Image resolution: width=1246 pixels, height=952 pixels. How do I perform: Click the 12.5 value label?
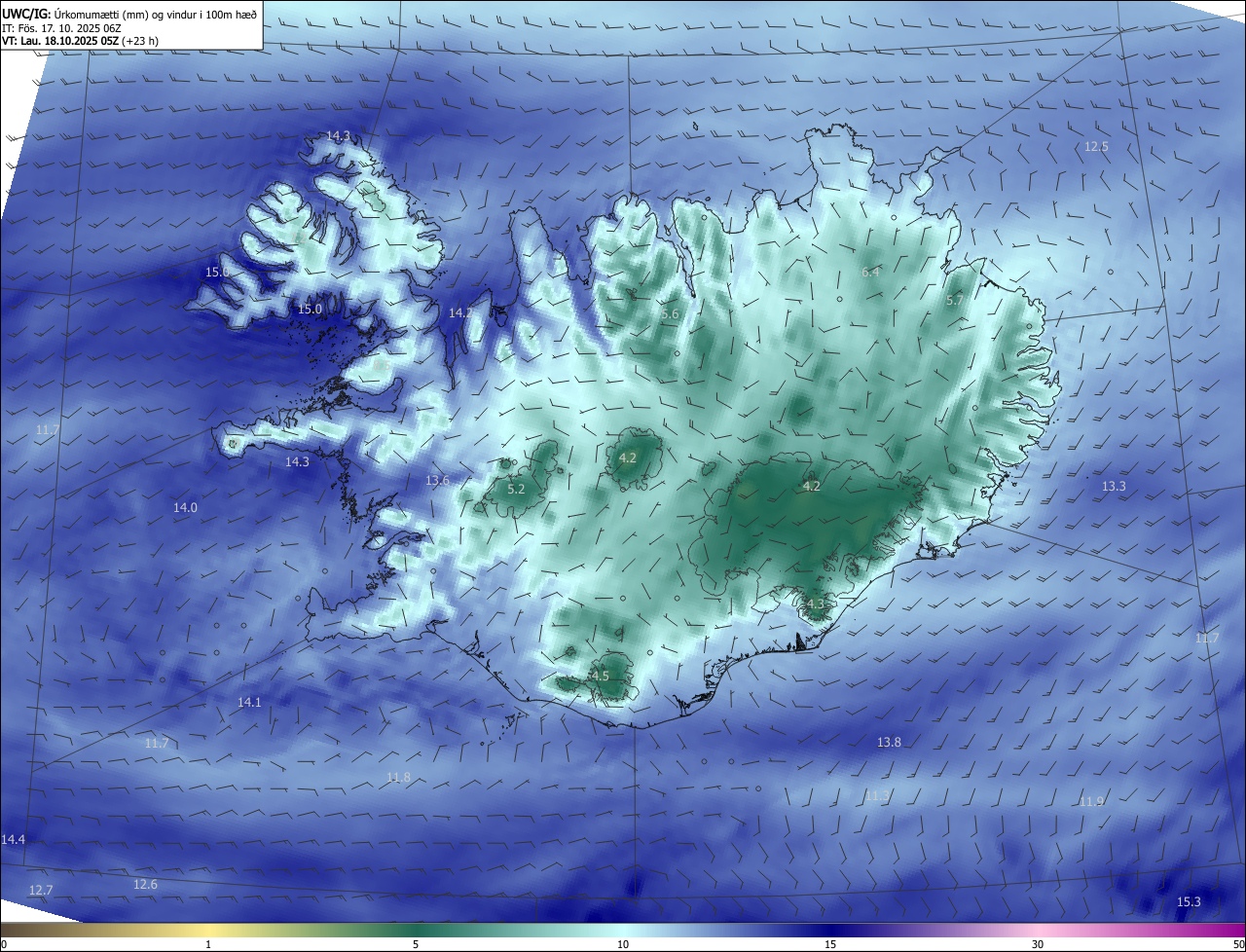click(x=1096, y=146)
